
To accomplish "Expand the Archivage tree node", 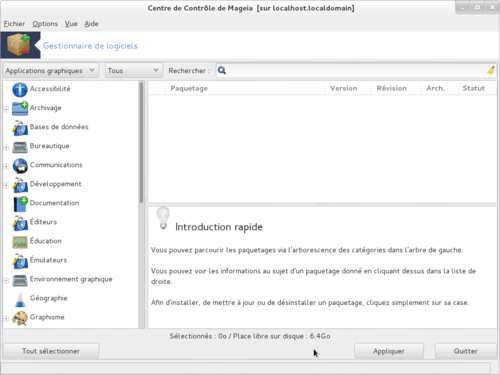I will click(x=6, y=109).
